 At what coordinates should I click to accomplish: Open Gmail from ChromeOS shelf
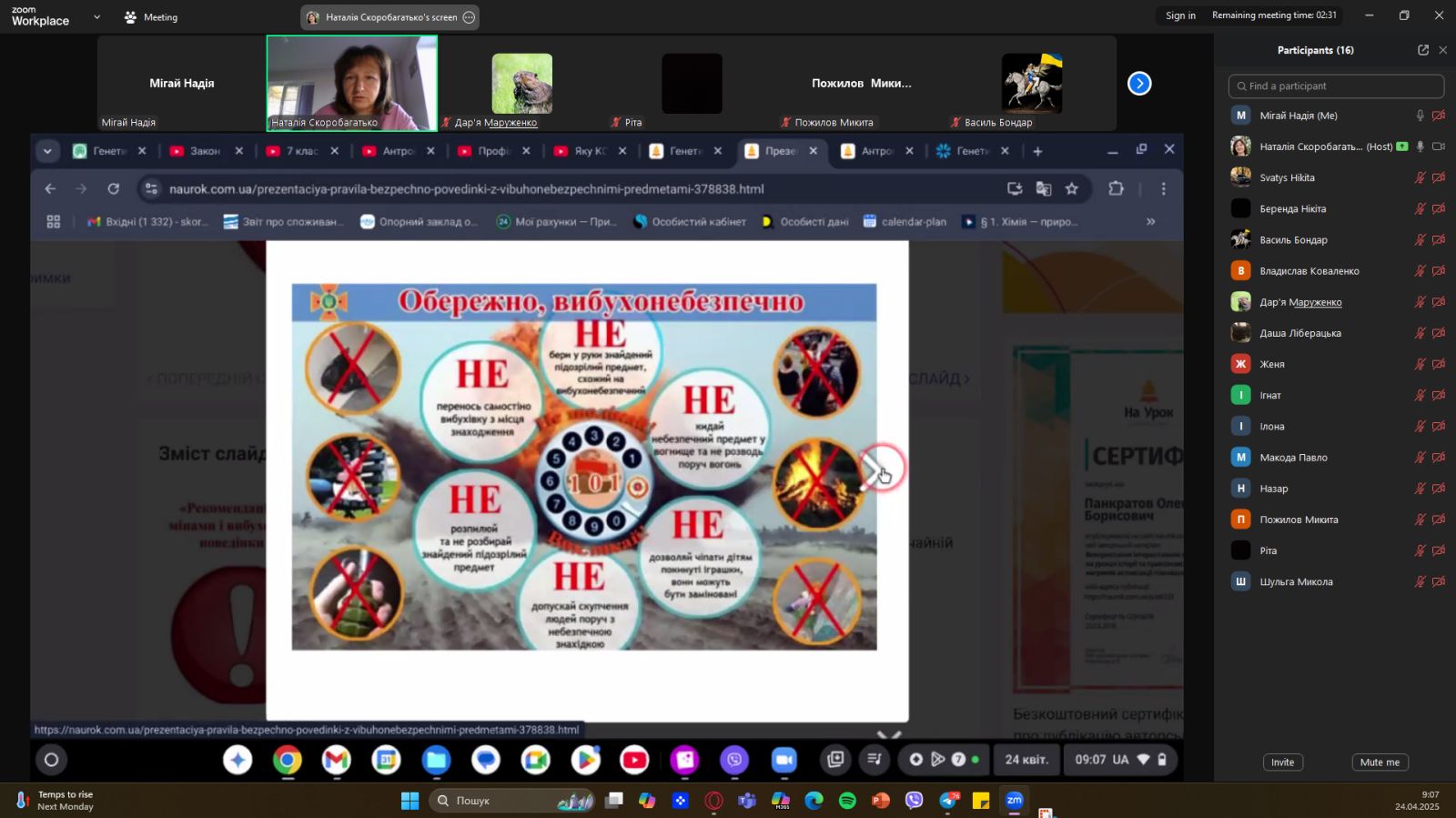(x=336, y=760)
